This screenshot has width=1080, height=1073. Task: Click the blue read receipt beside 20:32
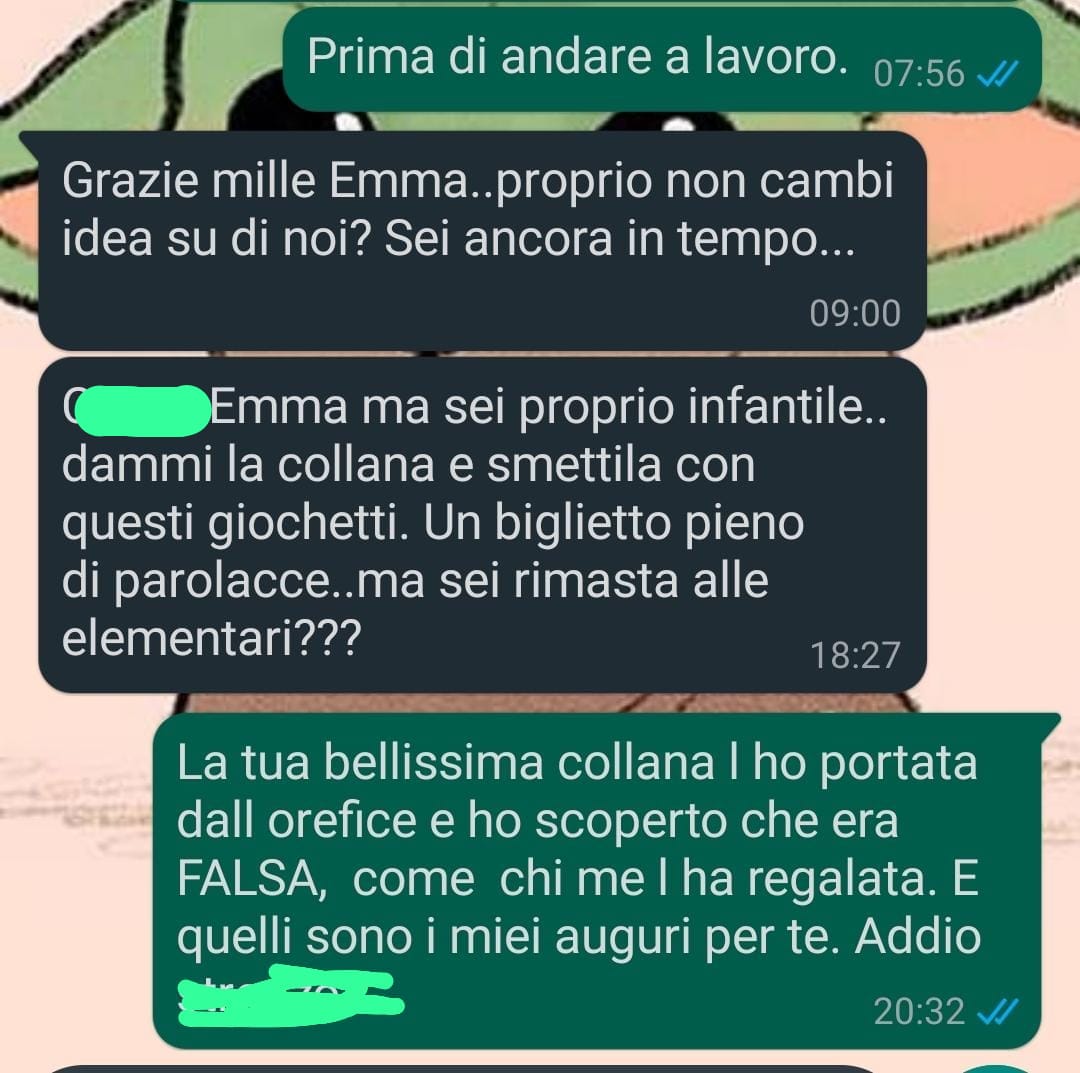[x=997, y=1012]
